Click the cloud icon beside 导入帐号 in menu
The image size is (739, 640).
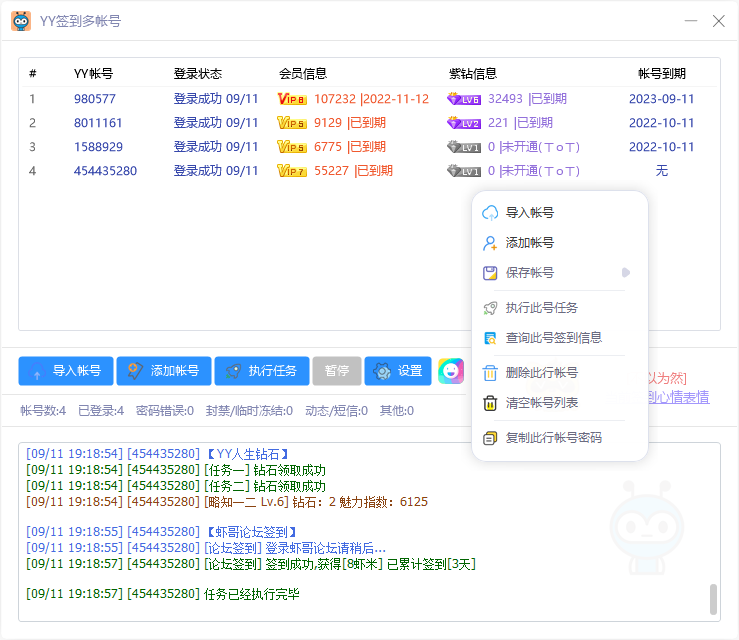pos(490,213)
